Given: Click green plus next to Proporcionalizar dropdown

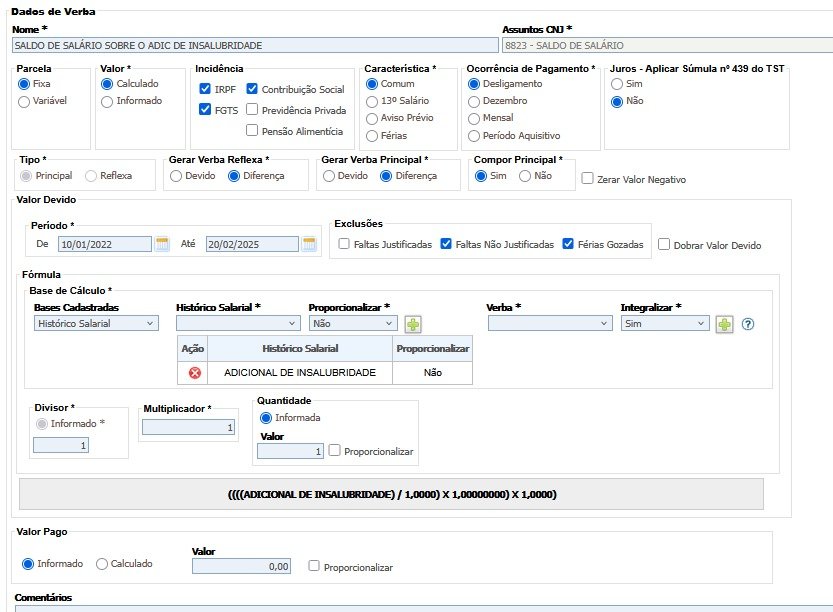Looking at the screenshot, I should coord(413,324).
